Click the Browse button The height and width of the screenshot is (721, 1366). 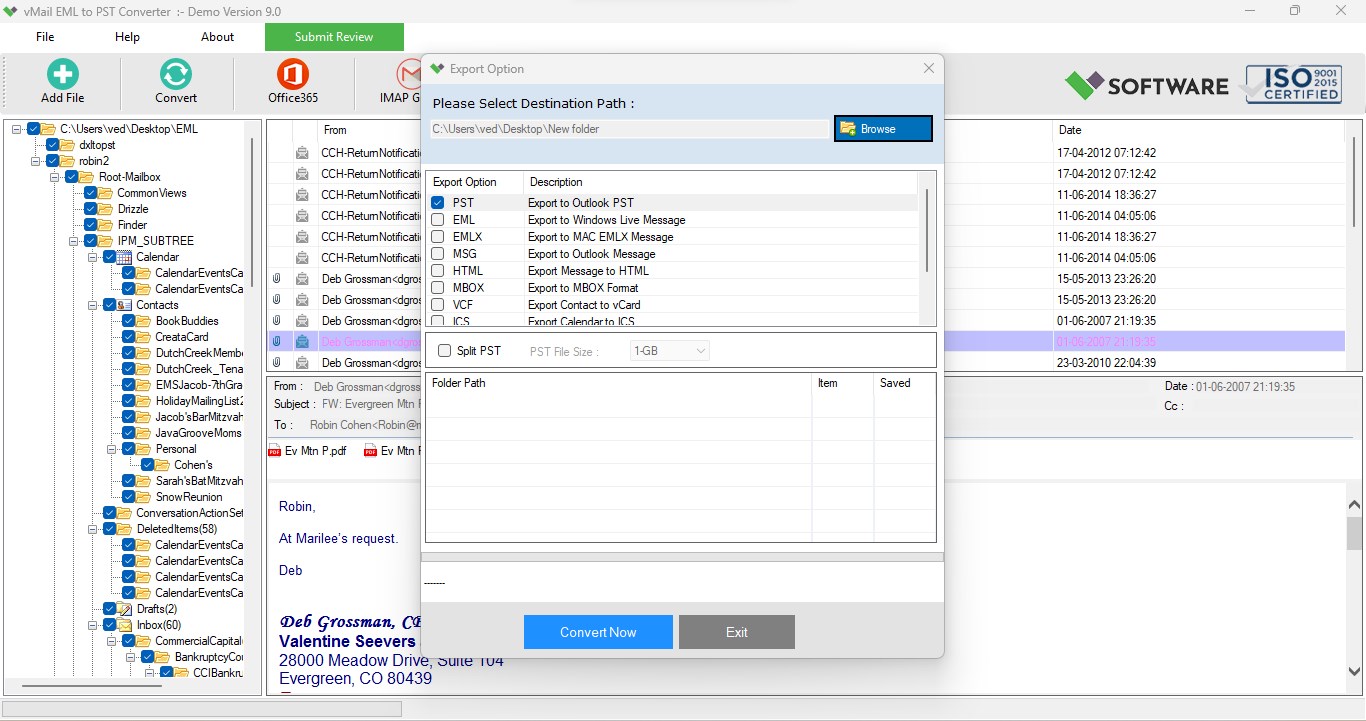[x=883, y=129]
